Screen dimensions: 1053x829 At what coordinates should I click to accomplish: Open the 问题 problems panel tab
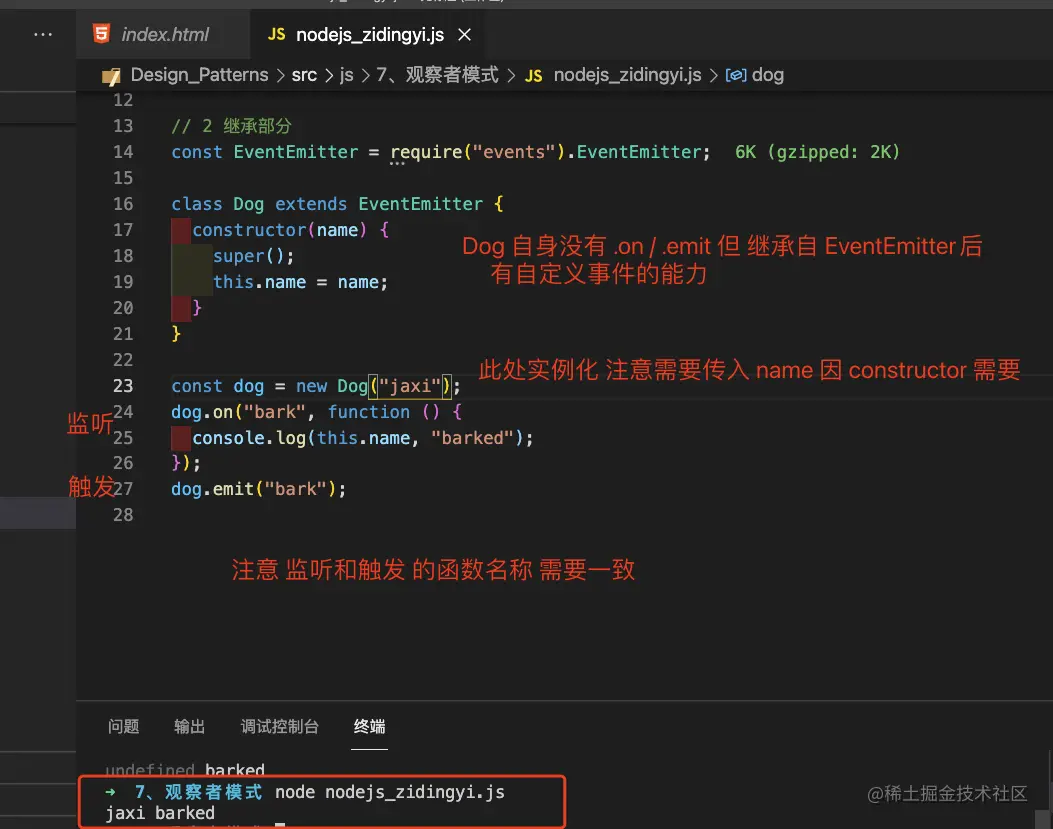tap(124, 726)
